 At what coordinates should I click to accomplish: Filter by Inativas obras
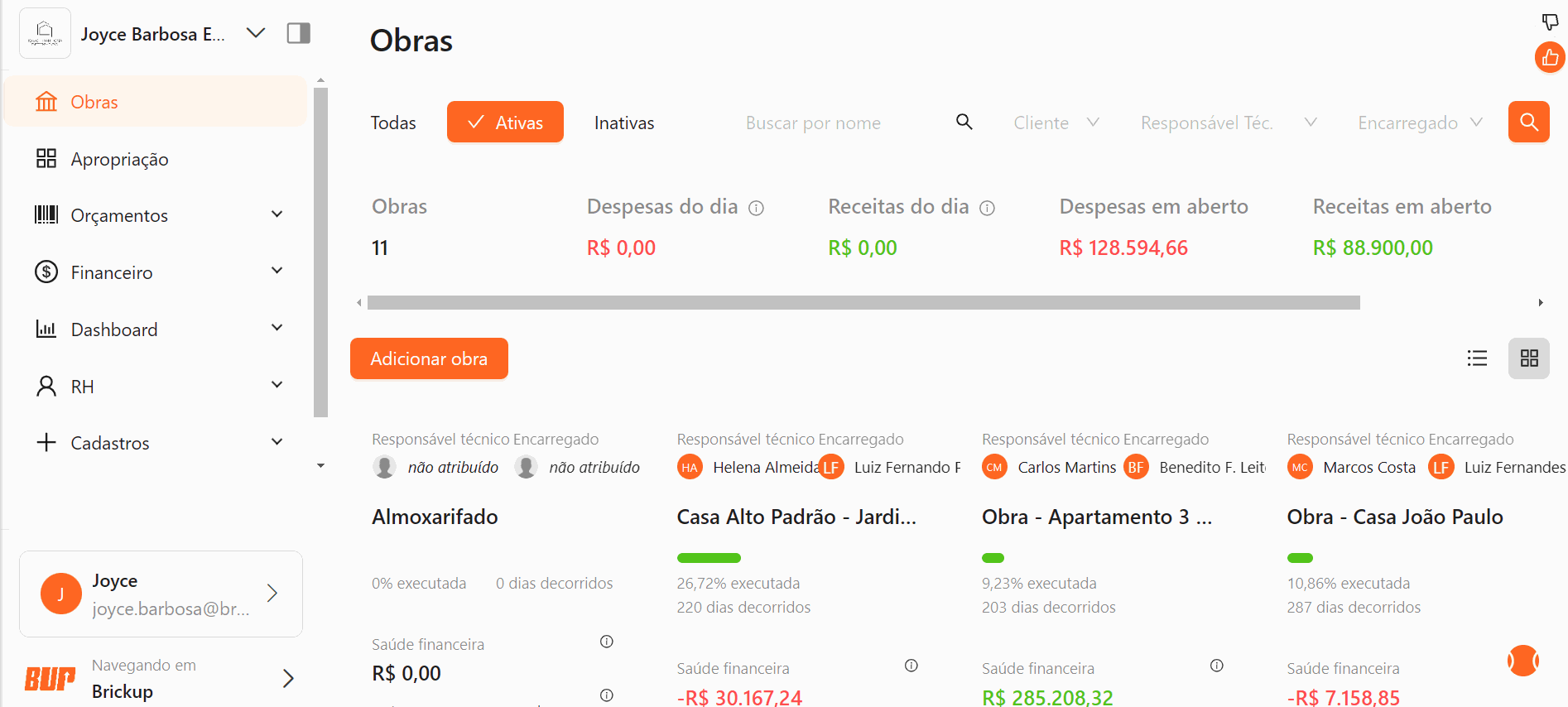tap(624, 123)
